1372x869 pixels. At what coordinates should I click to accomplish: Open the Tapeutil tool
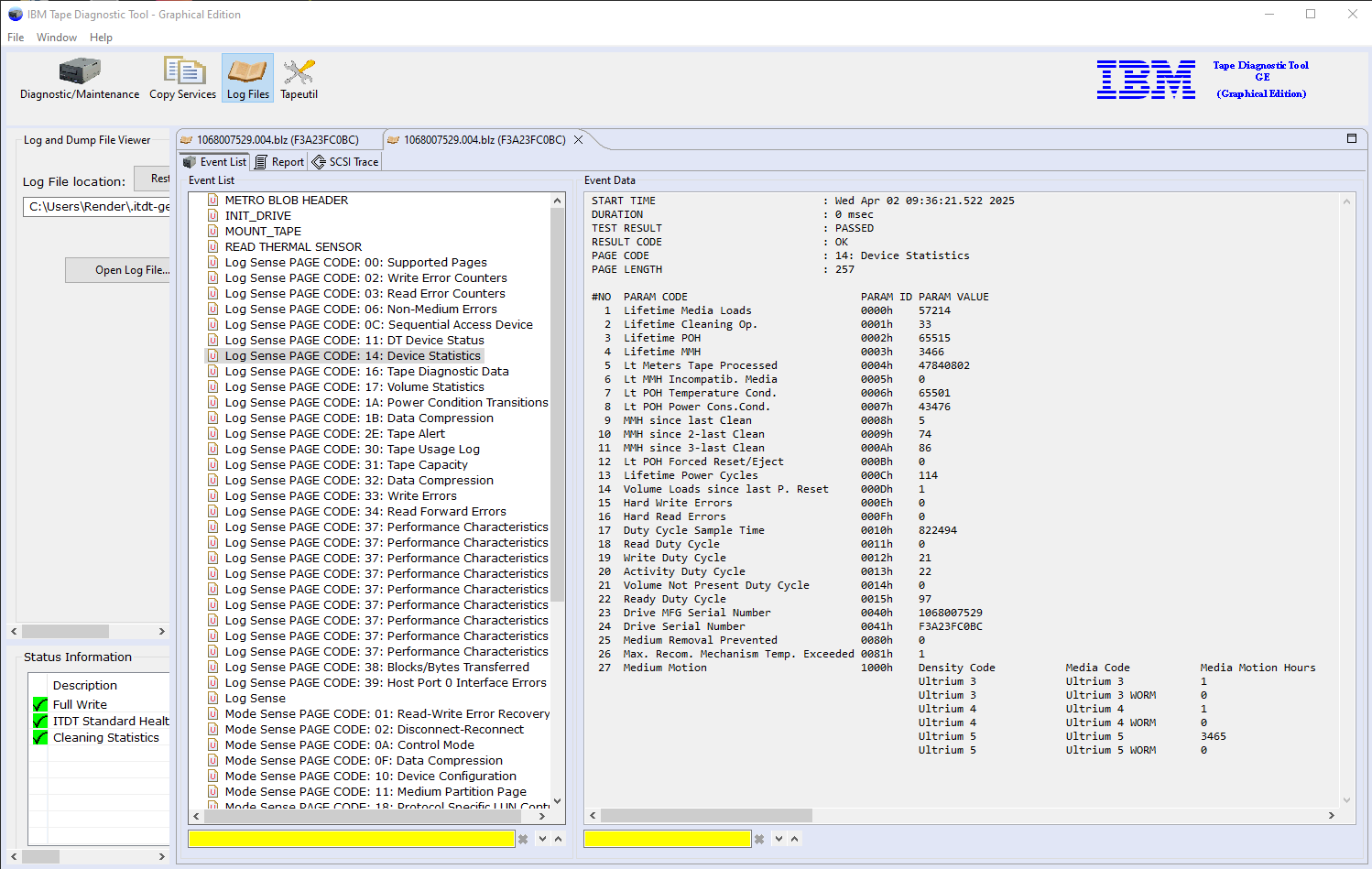click(299, 79)
